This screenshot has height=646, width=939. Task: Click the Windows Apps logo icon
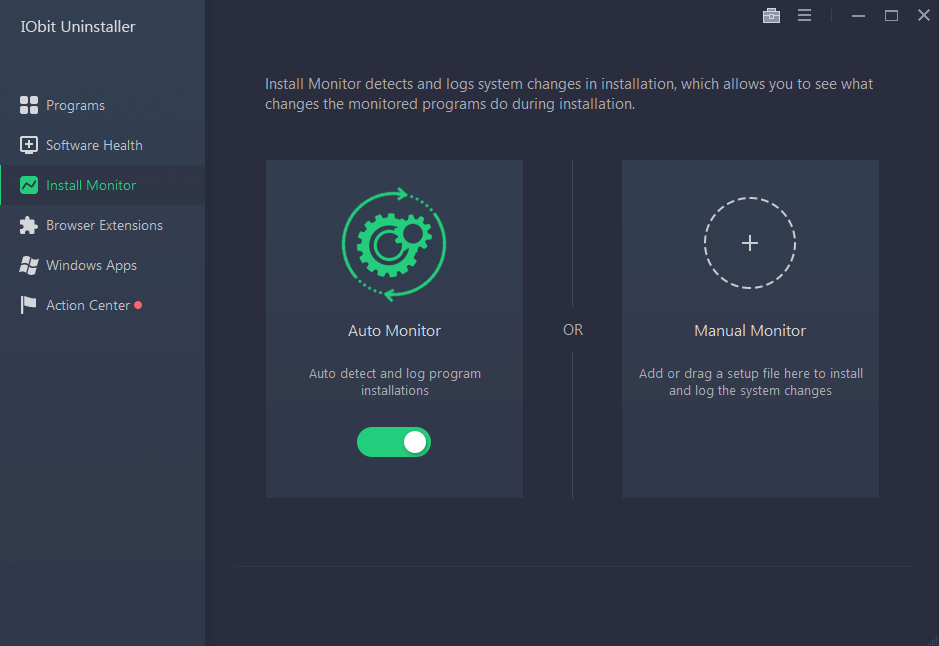(x=28, y=265)
